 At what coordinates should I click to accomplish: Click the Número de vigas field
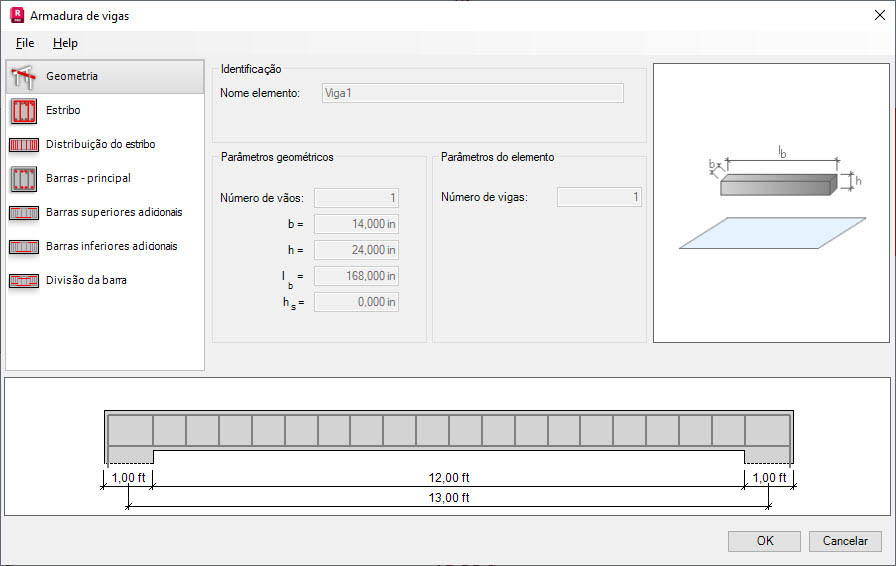click(x=599, y=197)
